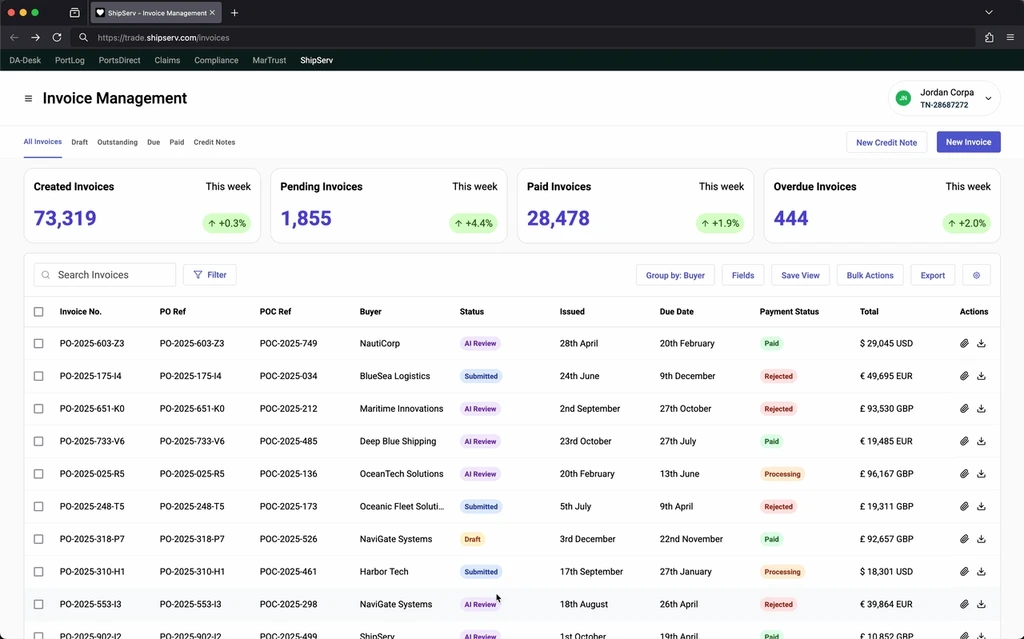Download the Maritime Innovations invoice

click(981, 408)
